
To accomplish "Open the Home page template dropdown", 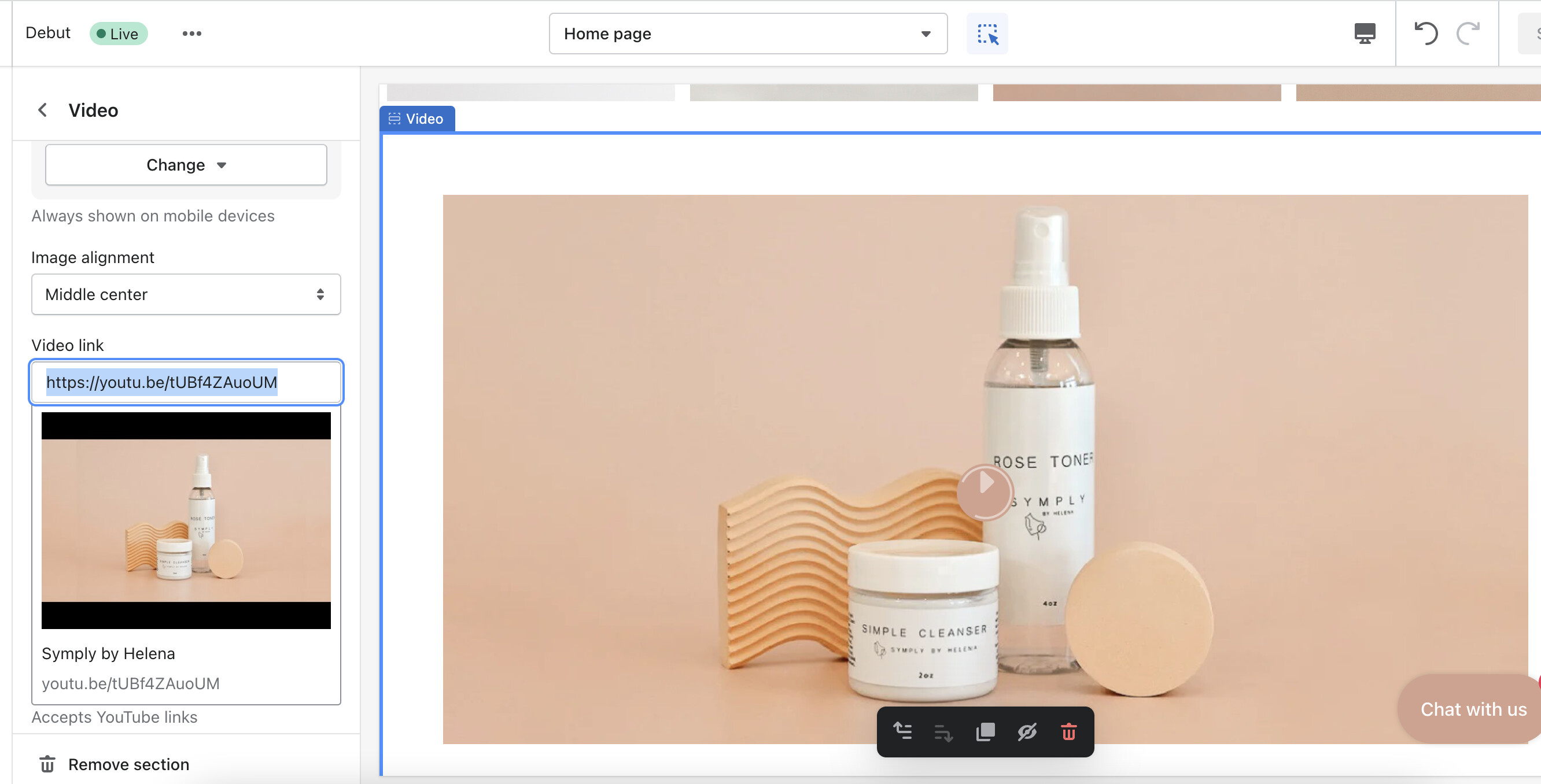I will [x=748, y=34].
